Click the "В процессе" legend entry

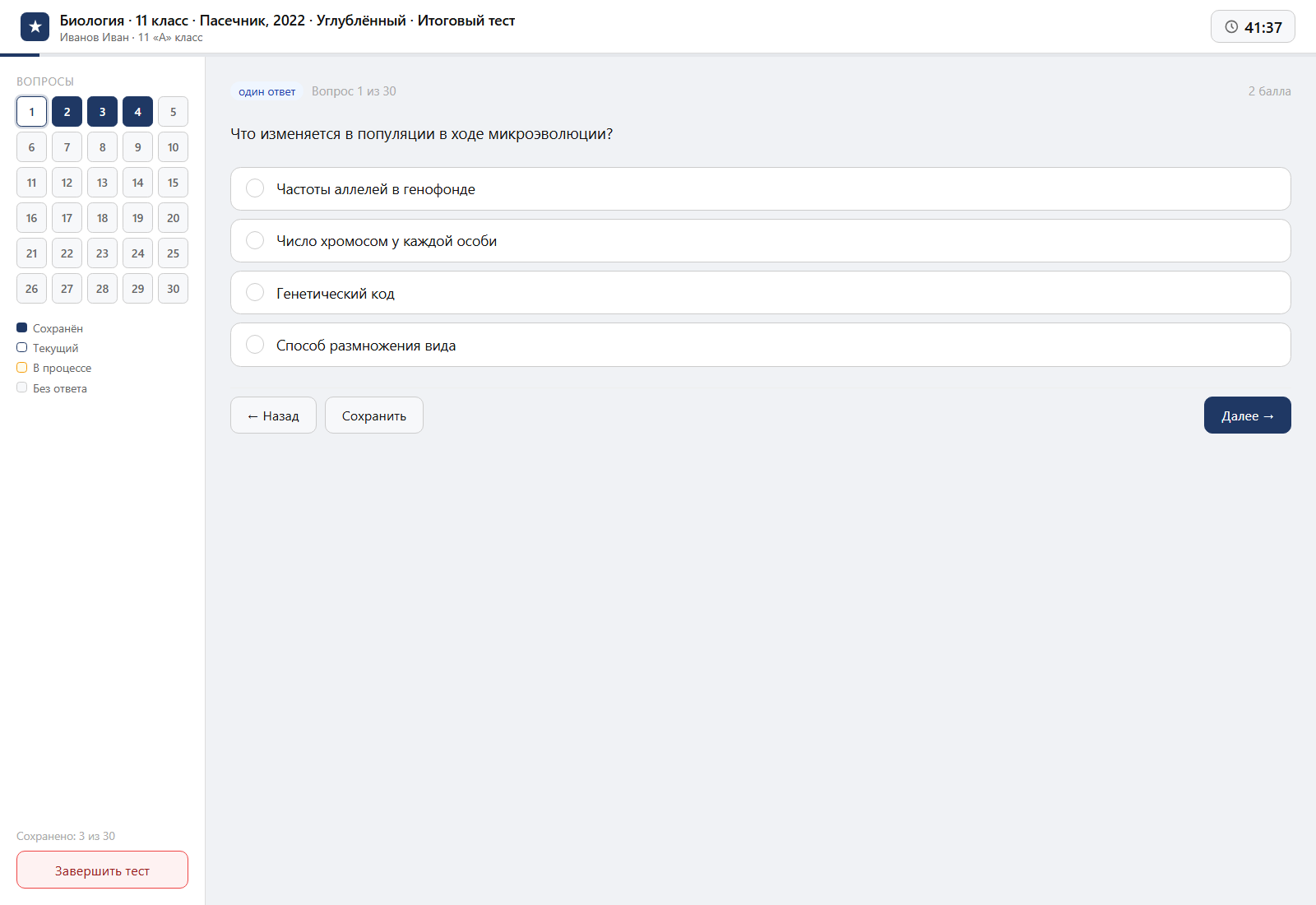(x=54, y=368)
